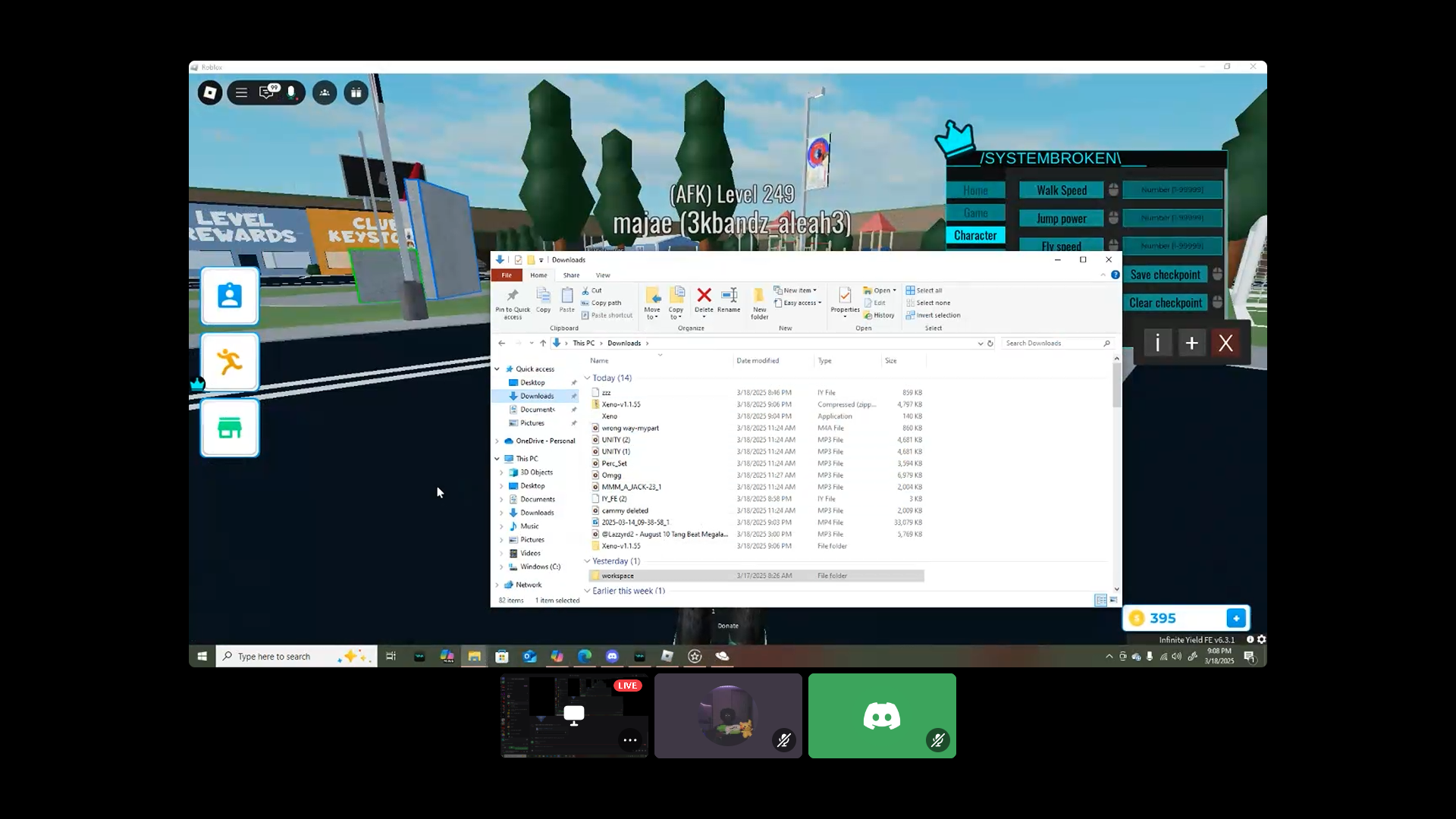The height and width of the screenshot is (819, 1456).
Task: Toggle the switch beside Walk Speed
Action: coord(1113,190)
